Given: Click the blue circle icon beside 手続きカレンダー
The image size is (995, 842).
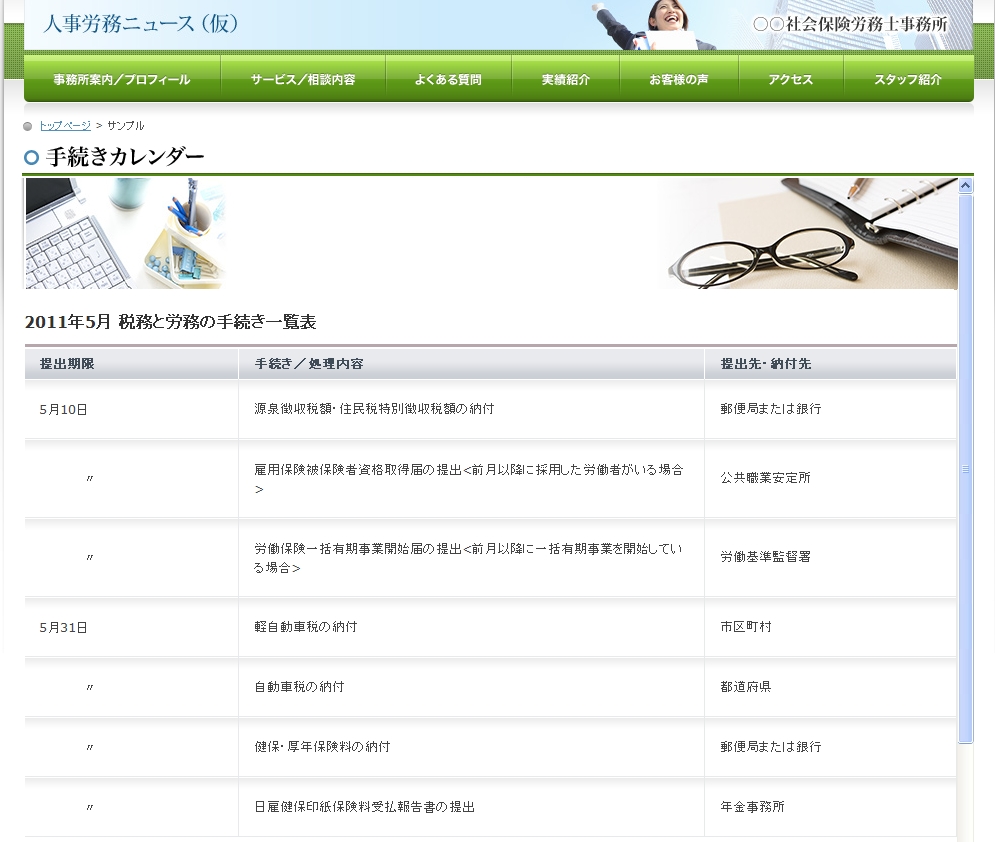Looking at the screenshot, I should (x=31, y=157).
